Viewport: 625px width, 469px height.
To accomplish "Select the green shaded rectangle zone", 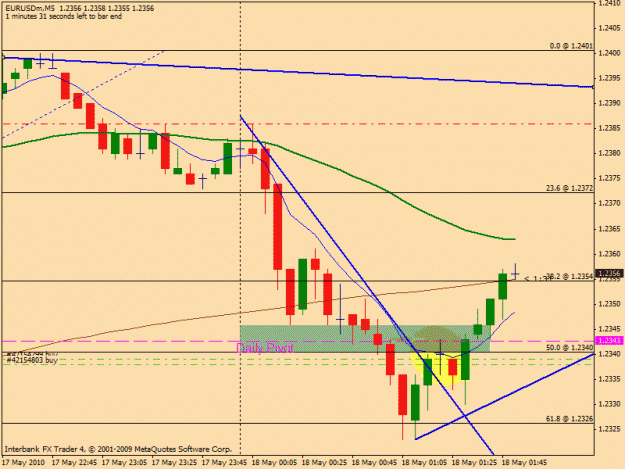I will [365, 338].
